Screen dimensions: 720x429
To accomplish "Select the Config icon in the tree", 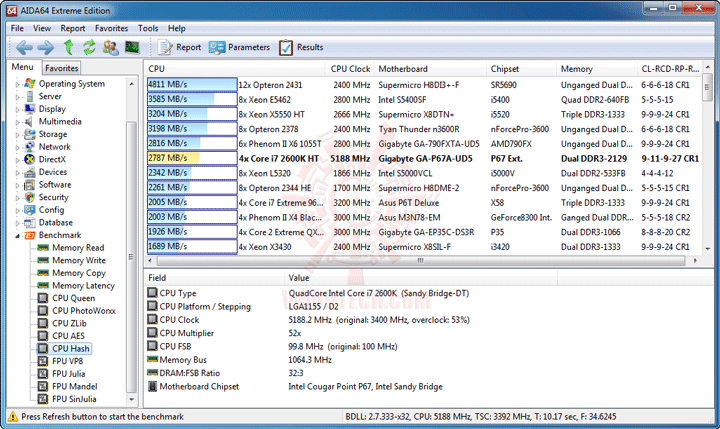I will (x=29, y=210).
